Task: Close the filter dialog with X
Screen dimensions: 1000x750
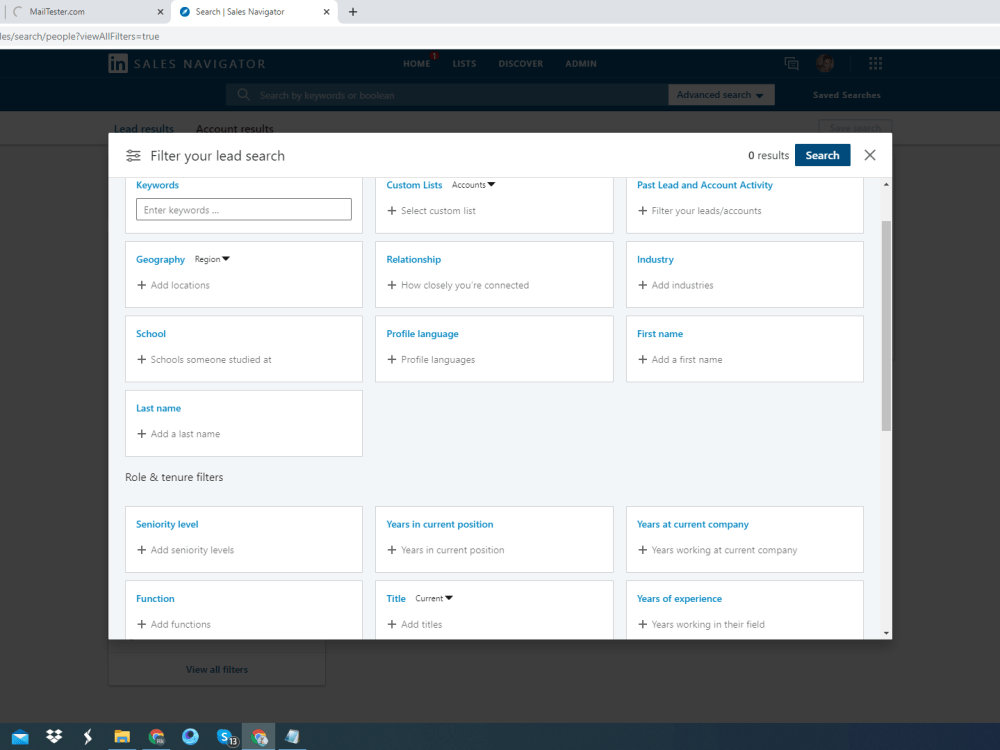Action: click(x=870, y=155)
